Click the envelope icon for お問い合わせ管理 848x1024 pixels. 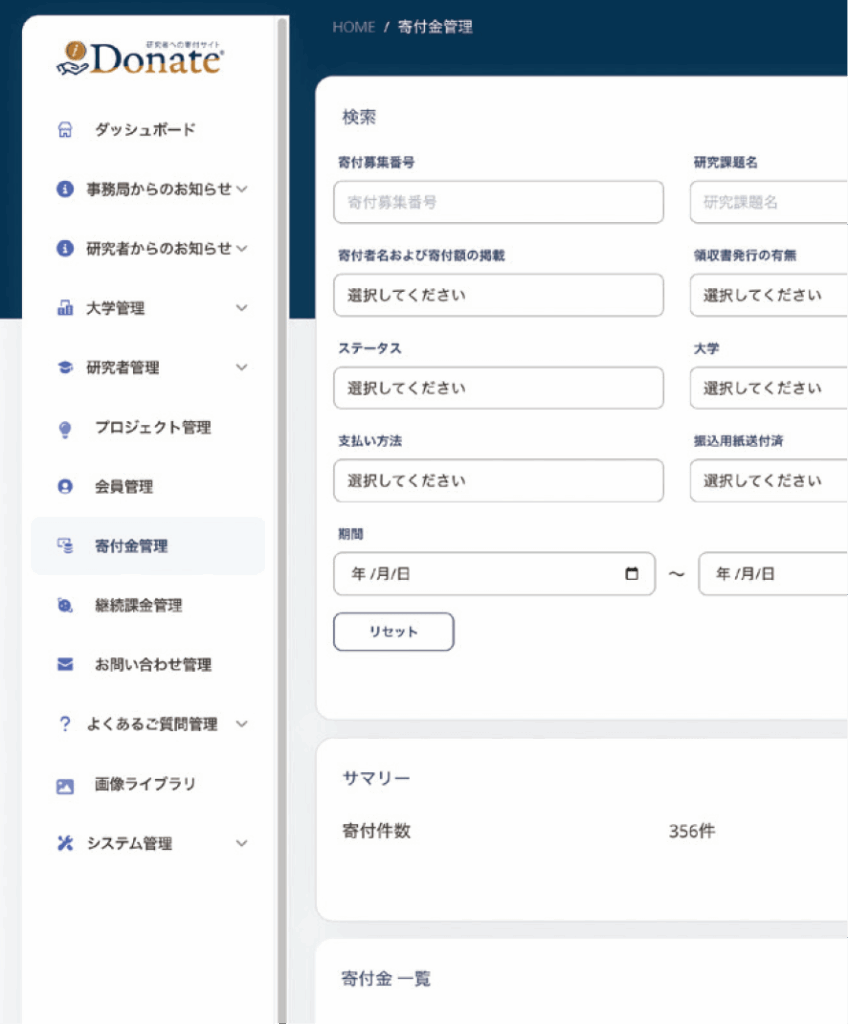[x=65, y=665]
